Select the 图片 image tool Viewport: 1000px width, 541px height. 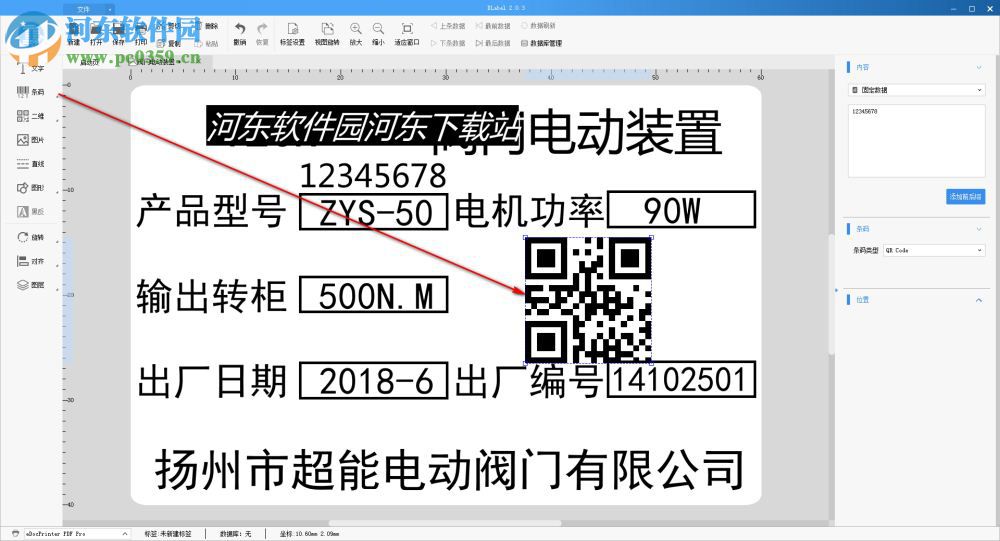(x=30, y=140)
